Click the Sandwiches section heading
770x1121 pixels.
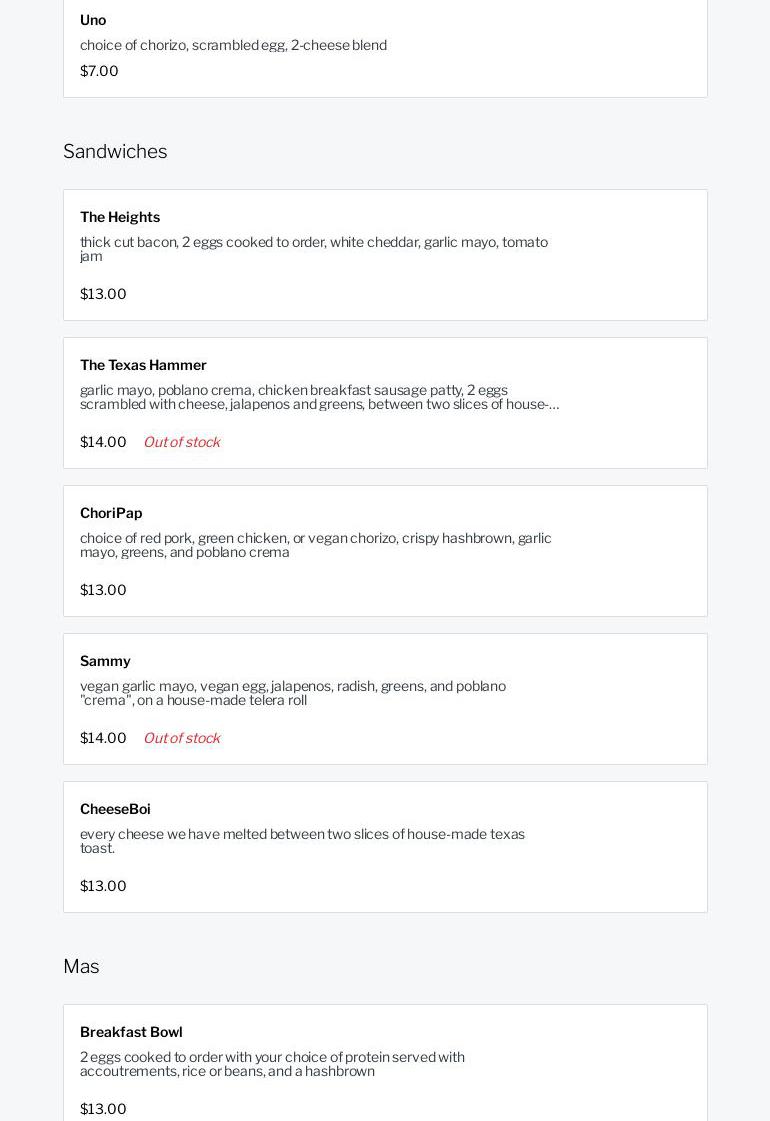point(115,151)
